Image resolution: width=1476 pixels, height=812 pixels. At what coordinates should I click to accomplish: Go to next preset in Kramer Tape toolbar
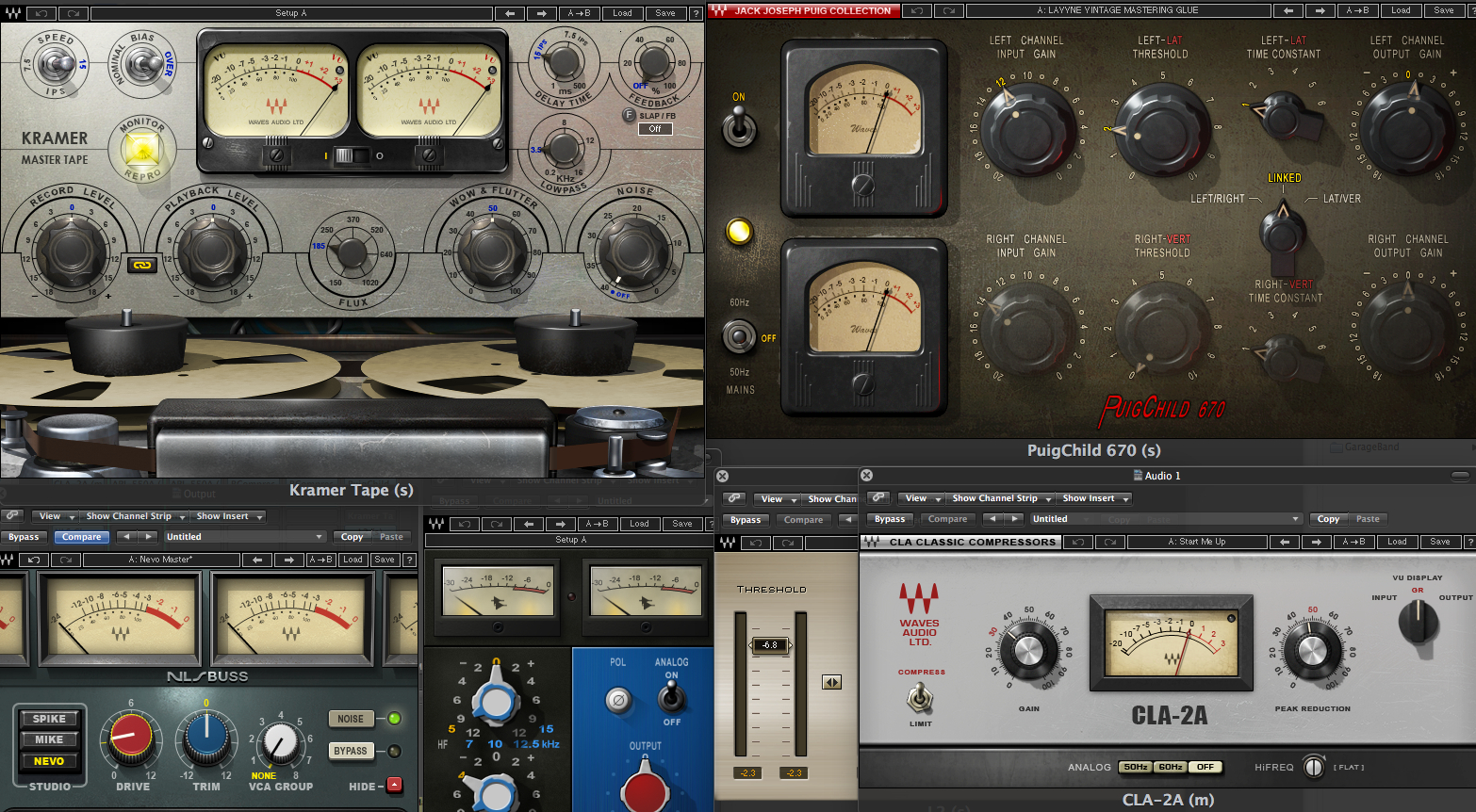[x=541, y=13]
